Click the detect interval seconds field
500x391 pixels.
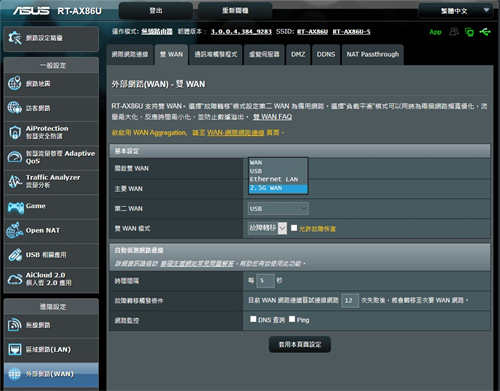(x=266, y=281)
